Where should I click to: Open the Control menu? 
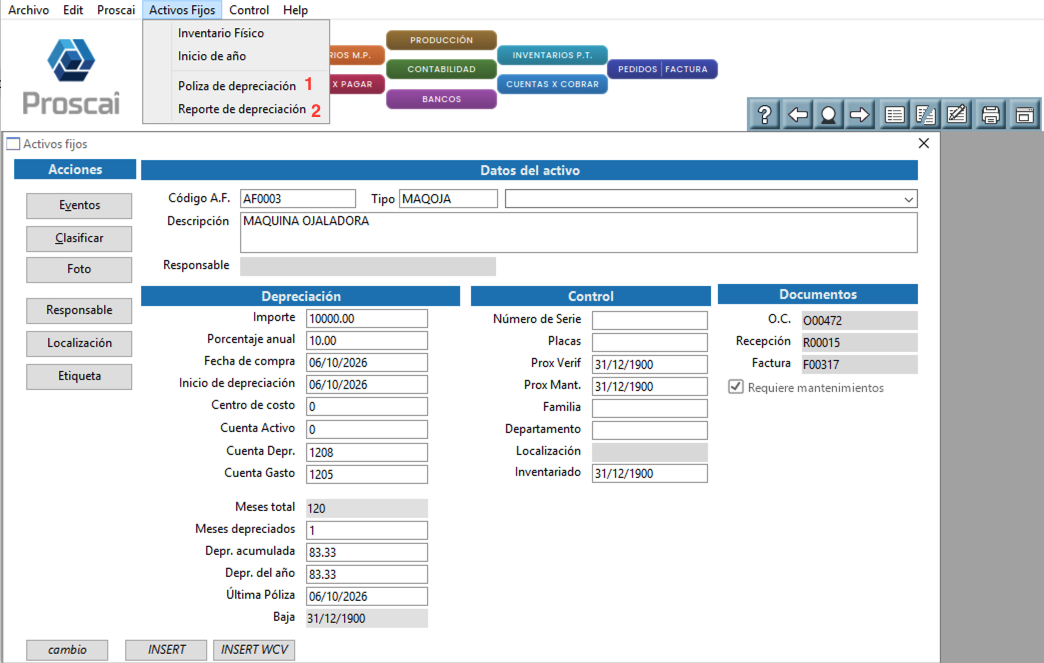(249, 10)
